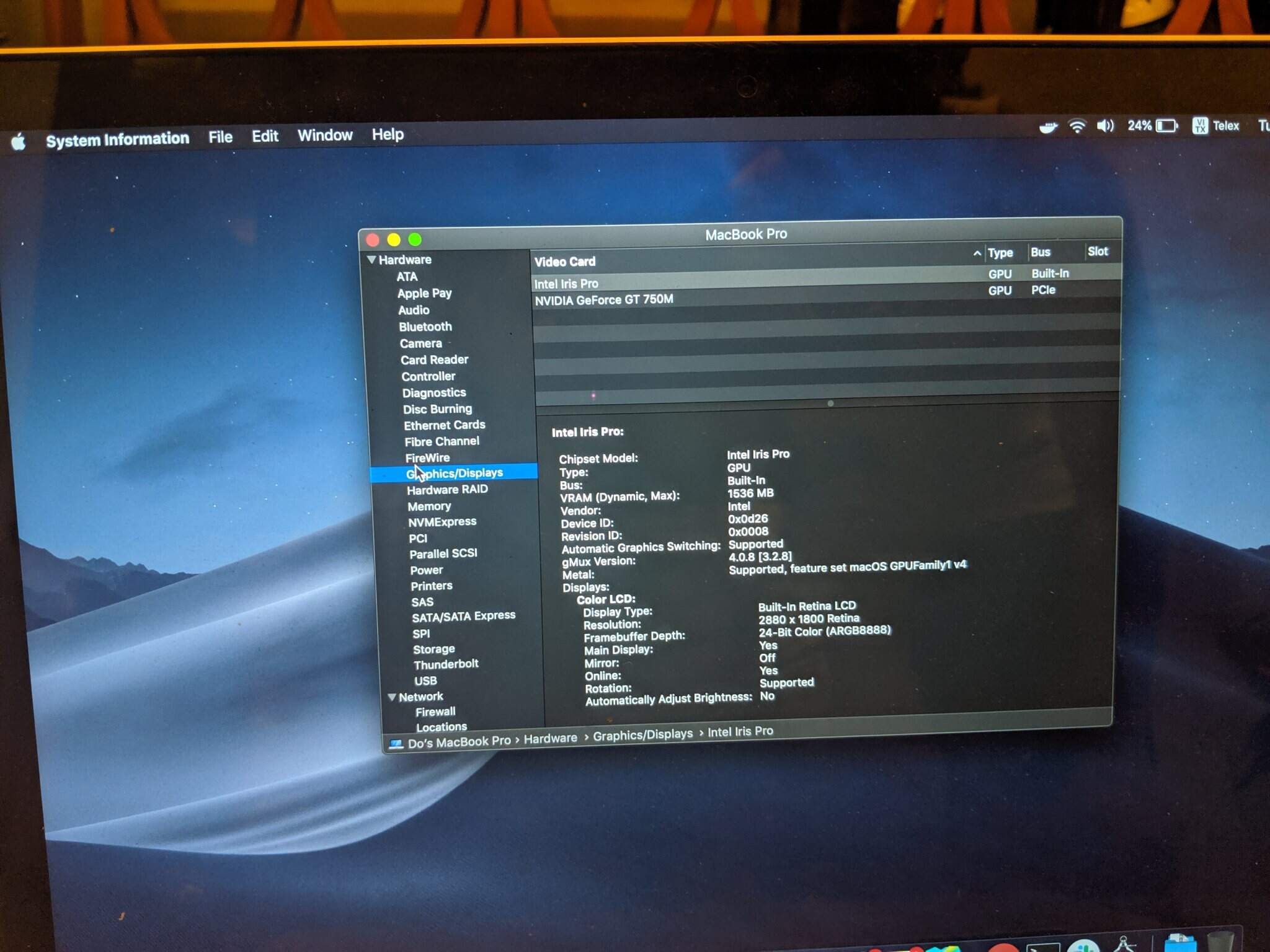Image resolution: width=1270 pixels, height=952 pixels.
Task: Open the Wi-Fi status menu
Action: [x=1077, y=126]
